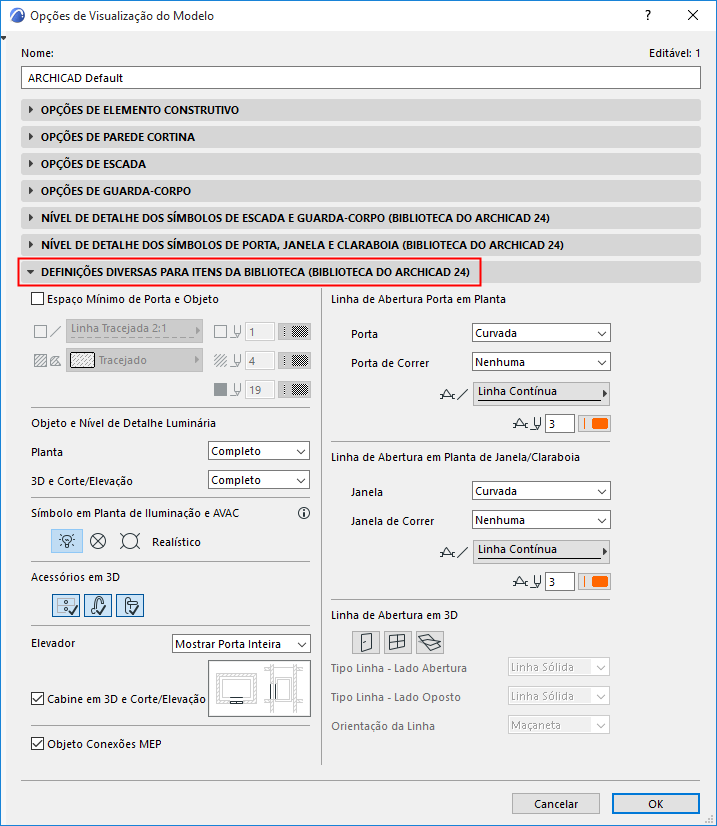Viewport: 717px width, 826px height.
Task: Expand Opções de Escada panel
Action: (361, 164)
